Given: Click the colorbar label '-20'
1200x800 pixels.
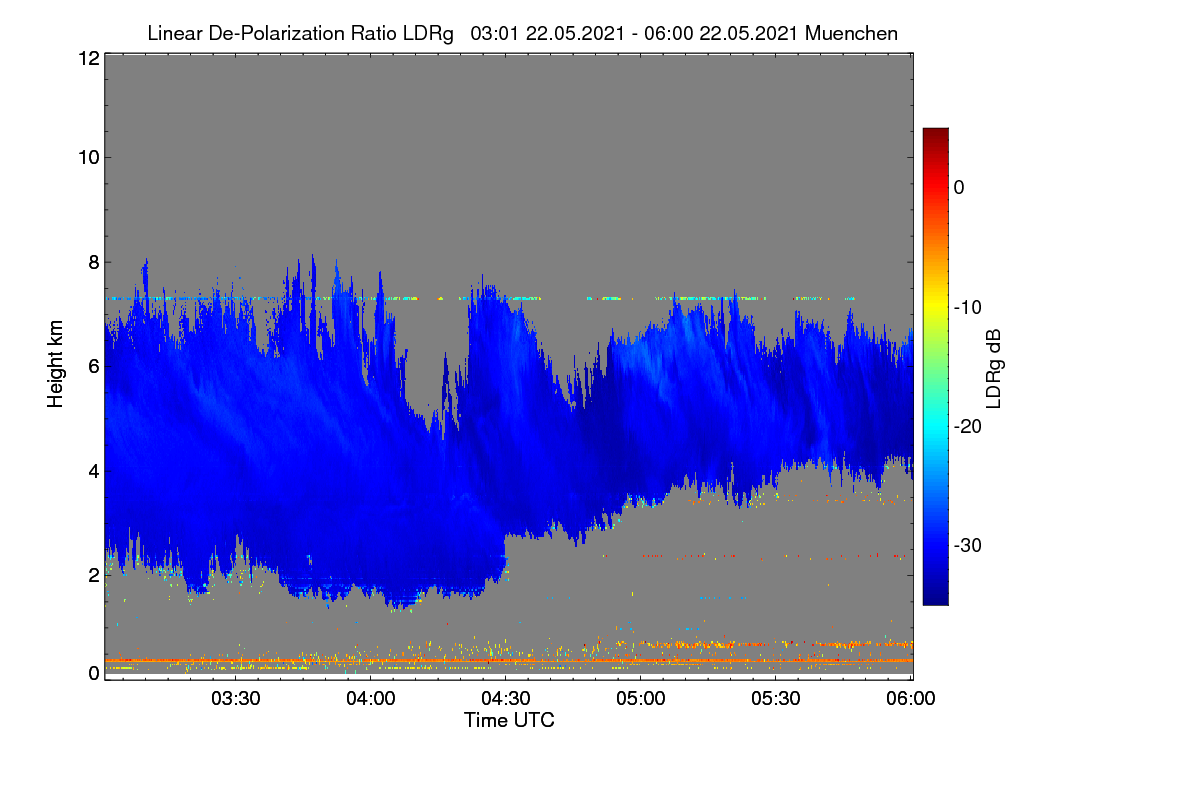Looking at the screenshot, I should tap(969, 426).
